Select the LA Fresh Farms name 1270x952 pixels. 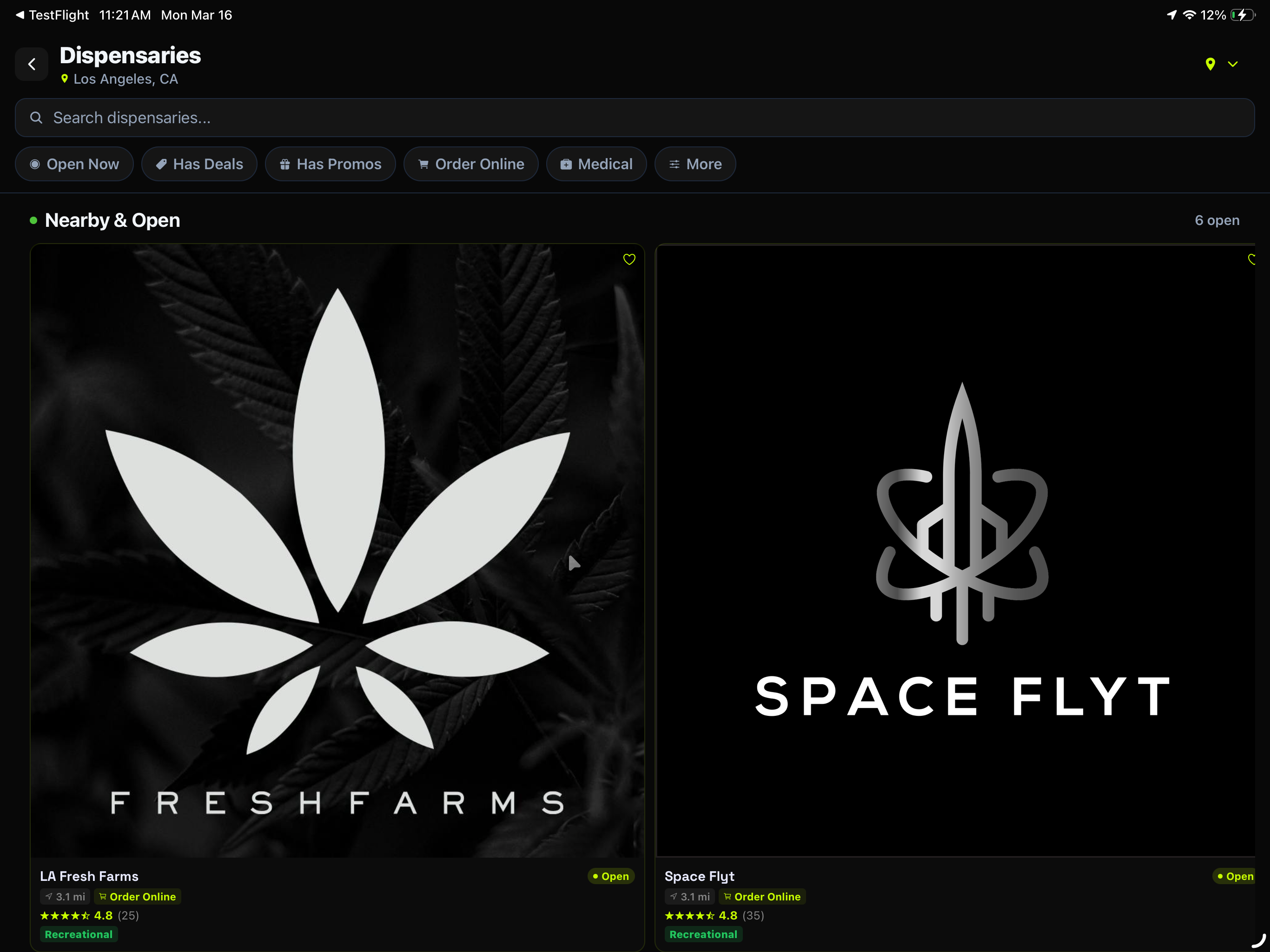(x=89, y=876)
